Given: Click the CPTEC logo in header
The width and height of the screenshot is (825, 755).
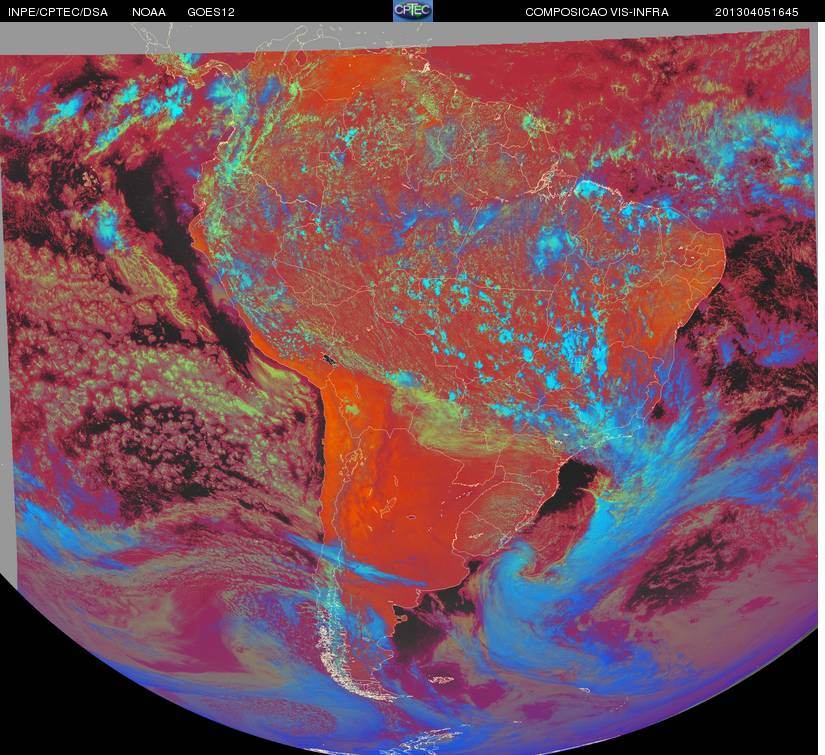Looking at the screenshot, I should click(x=413, y=11).
